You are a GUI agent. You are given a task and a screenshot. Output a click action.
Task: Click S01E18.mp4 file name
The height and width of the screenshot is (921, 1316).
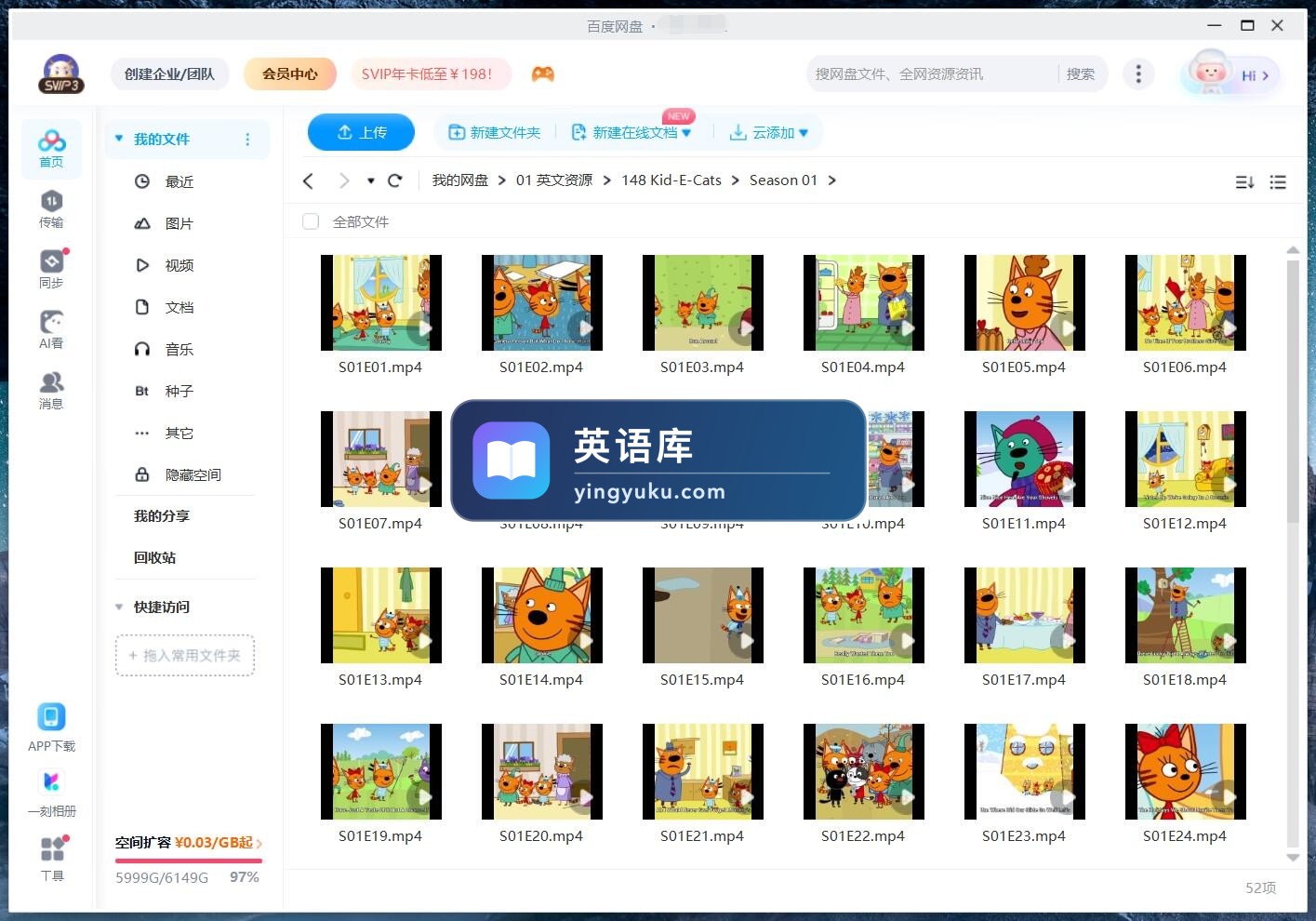1185,680
